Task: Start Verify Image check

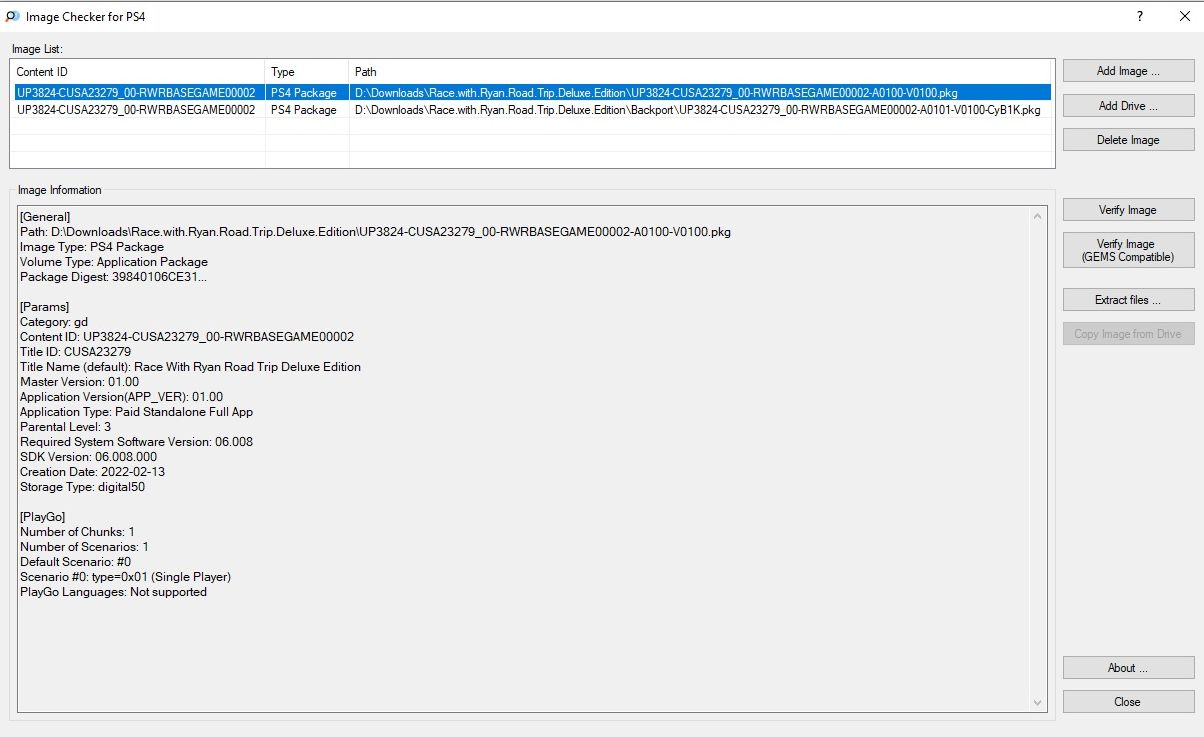Action: 1128,210
